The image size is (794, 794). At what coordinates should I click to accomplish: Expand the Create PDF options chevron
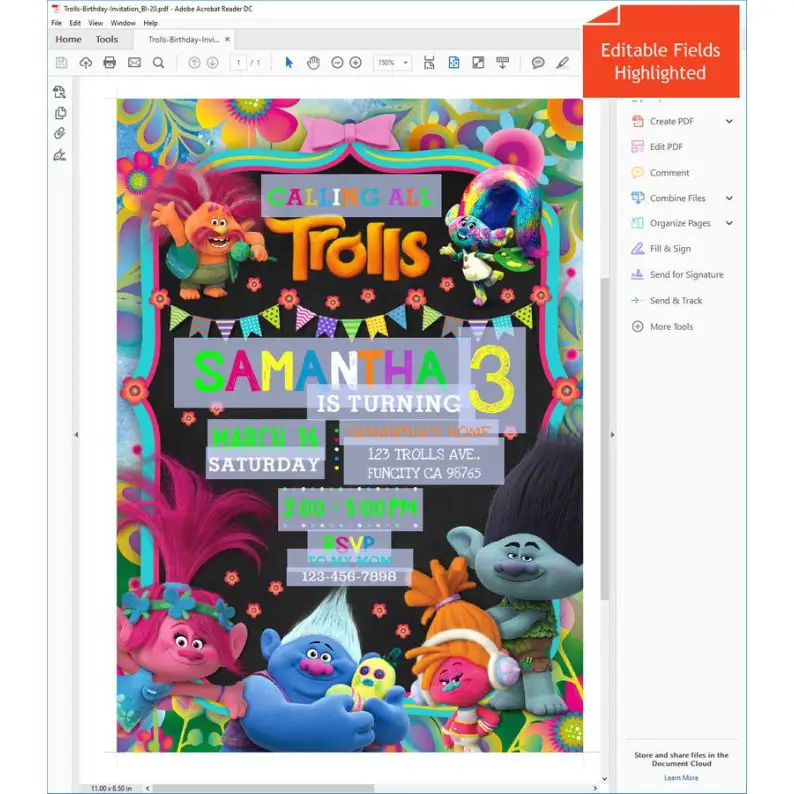click(729, 121)
